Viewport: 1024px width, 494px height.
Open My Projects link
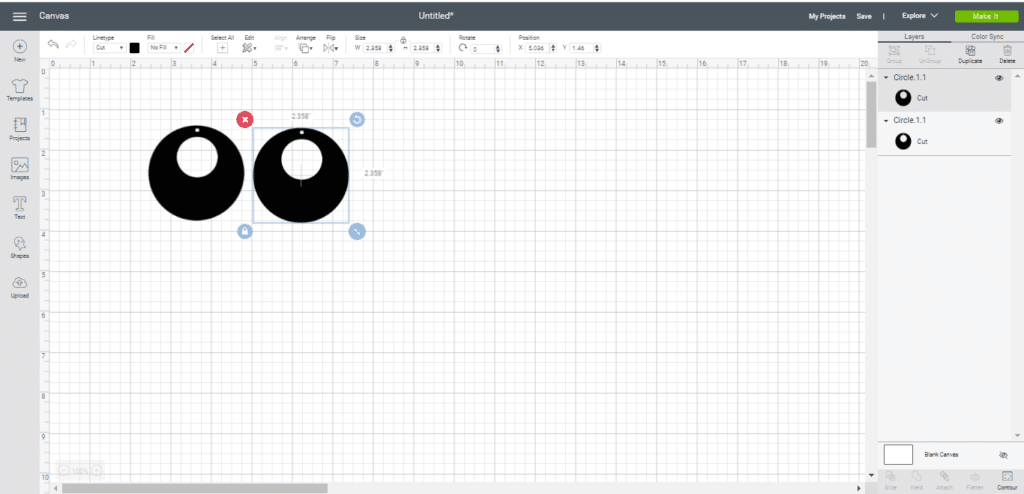pos(827,17)
